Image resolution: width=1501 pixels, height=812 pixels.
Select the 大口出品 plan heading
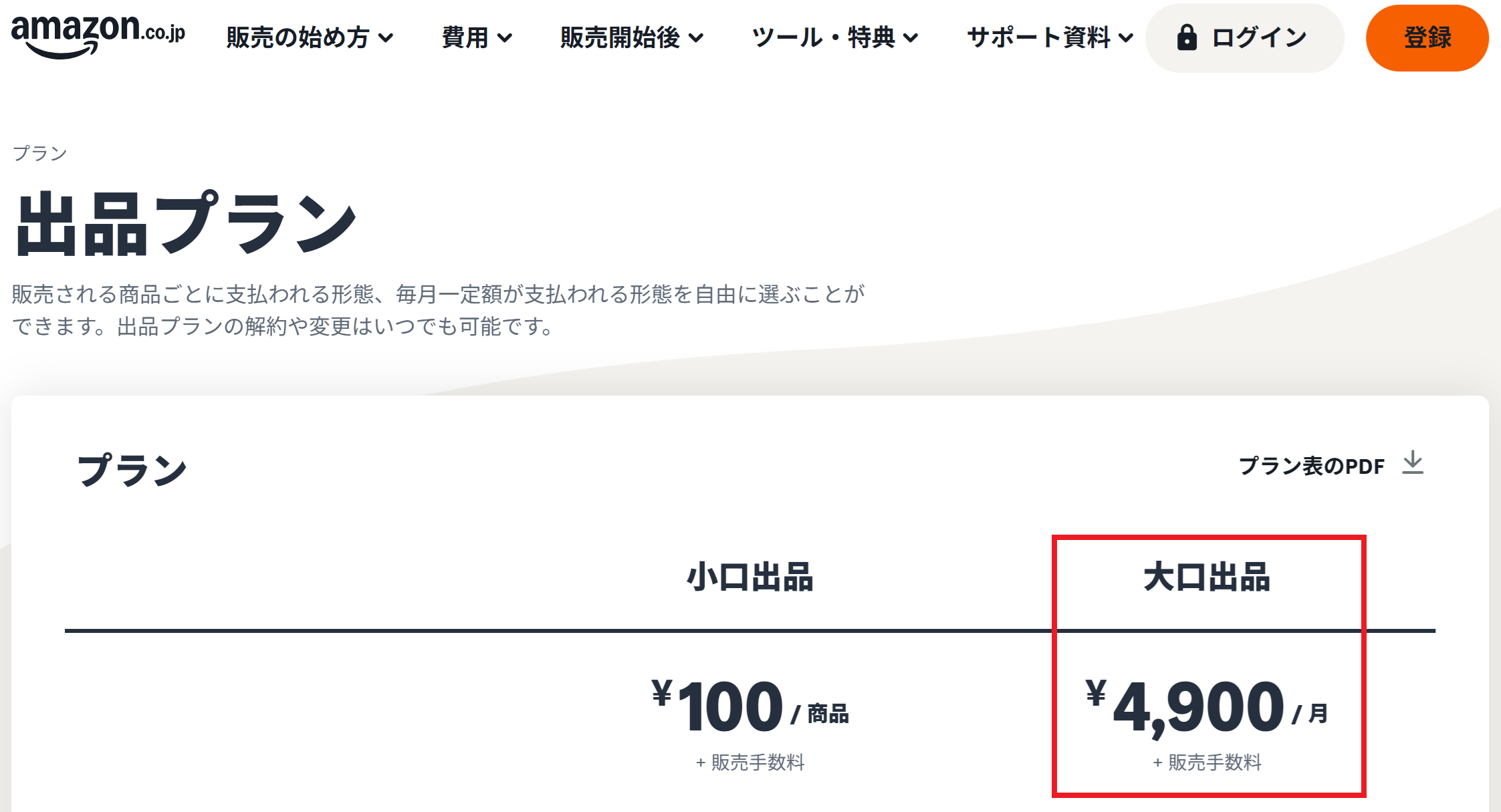click(x=1207, y=577)
